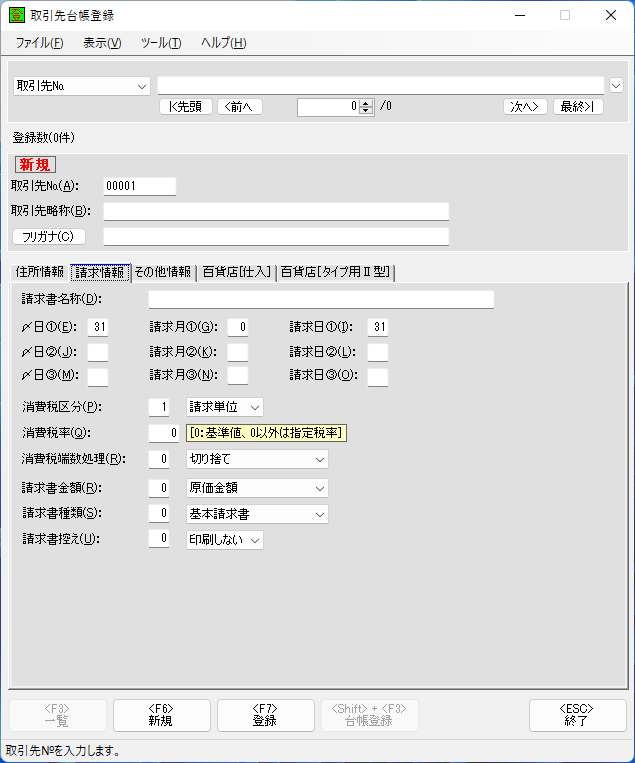Open the 表示(V) menu

tap(102, 43)
